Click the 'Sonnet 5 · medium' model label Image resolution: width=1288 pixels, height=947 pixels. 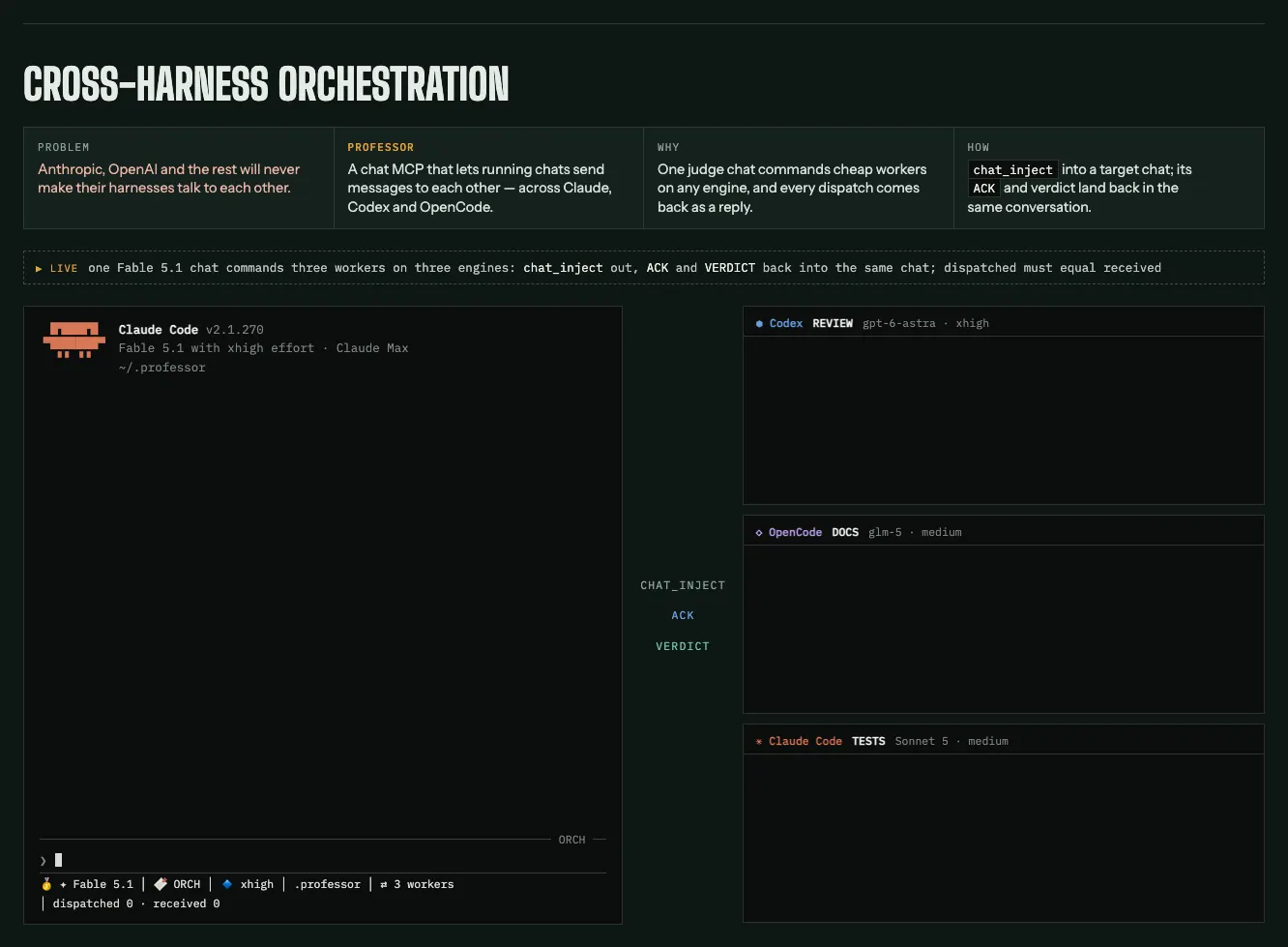pyautogui.click(x=951, y=741)
